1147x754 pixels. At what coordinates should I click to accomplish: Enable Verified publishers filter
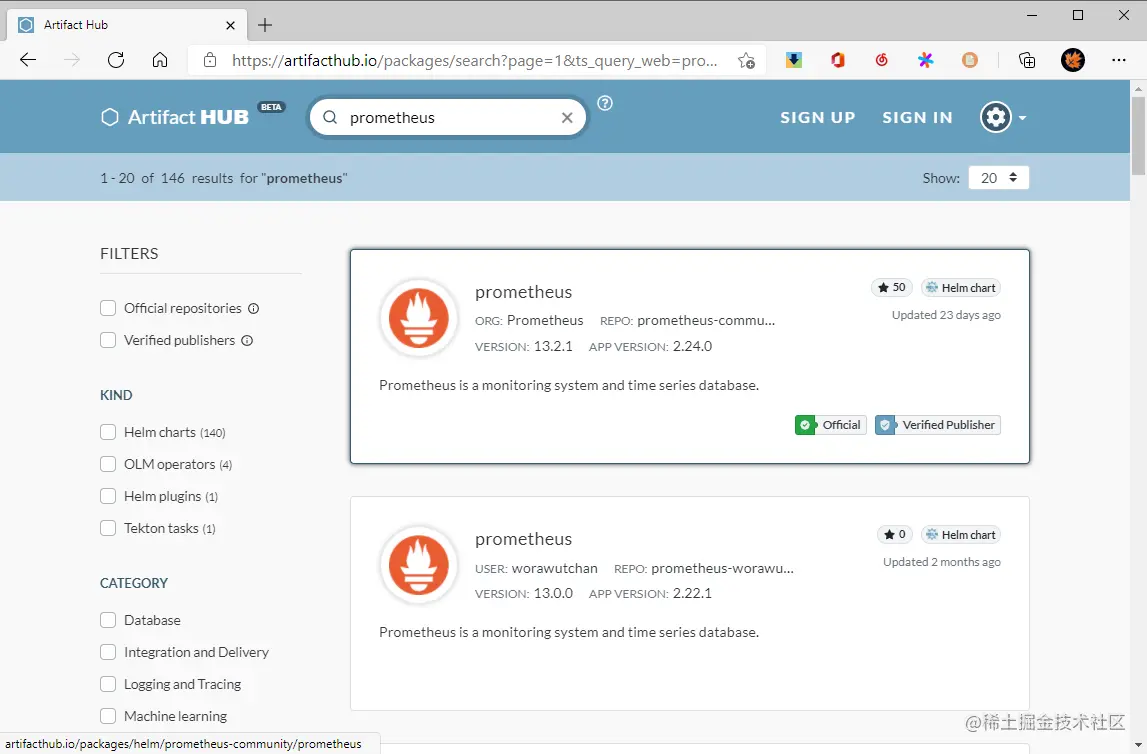[108, 341]
